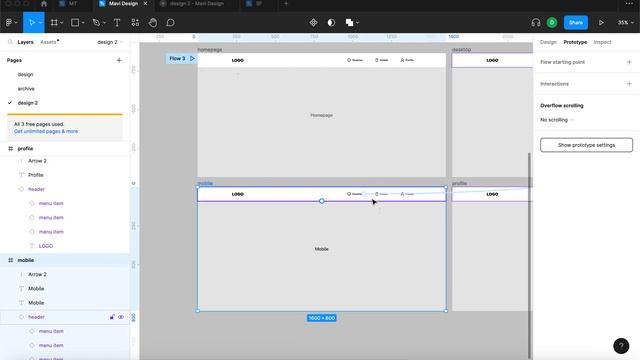Viewport: 640px width, 360px height.
Task: Open the No scrolling overflow dropdown
Action: tap(557, 120)
